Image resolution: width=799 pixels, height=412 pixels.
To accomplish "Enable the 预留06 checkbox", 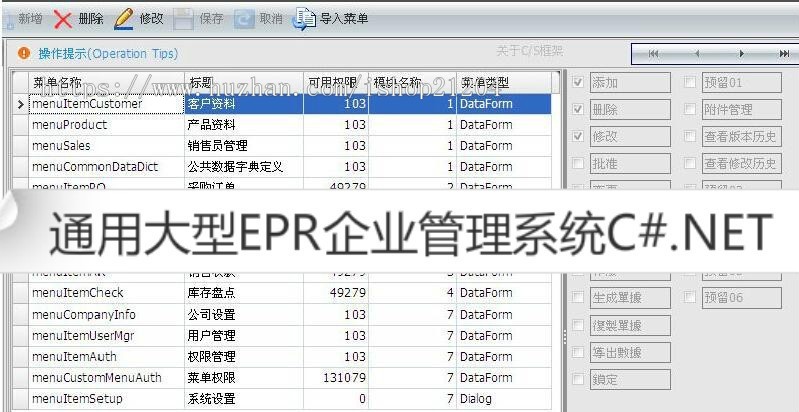I will (x=689, y=297).
